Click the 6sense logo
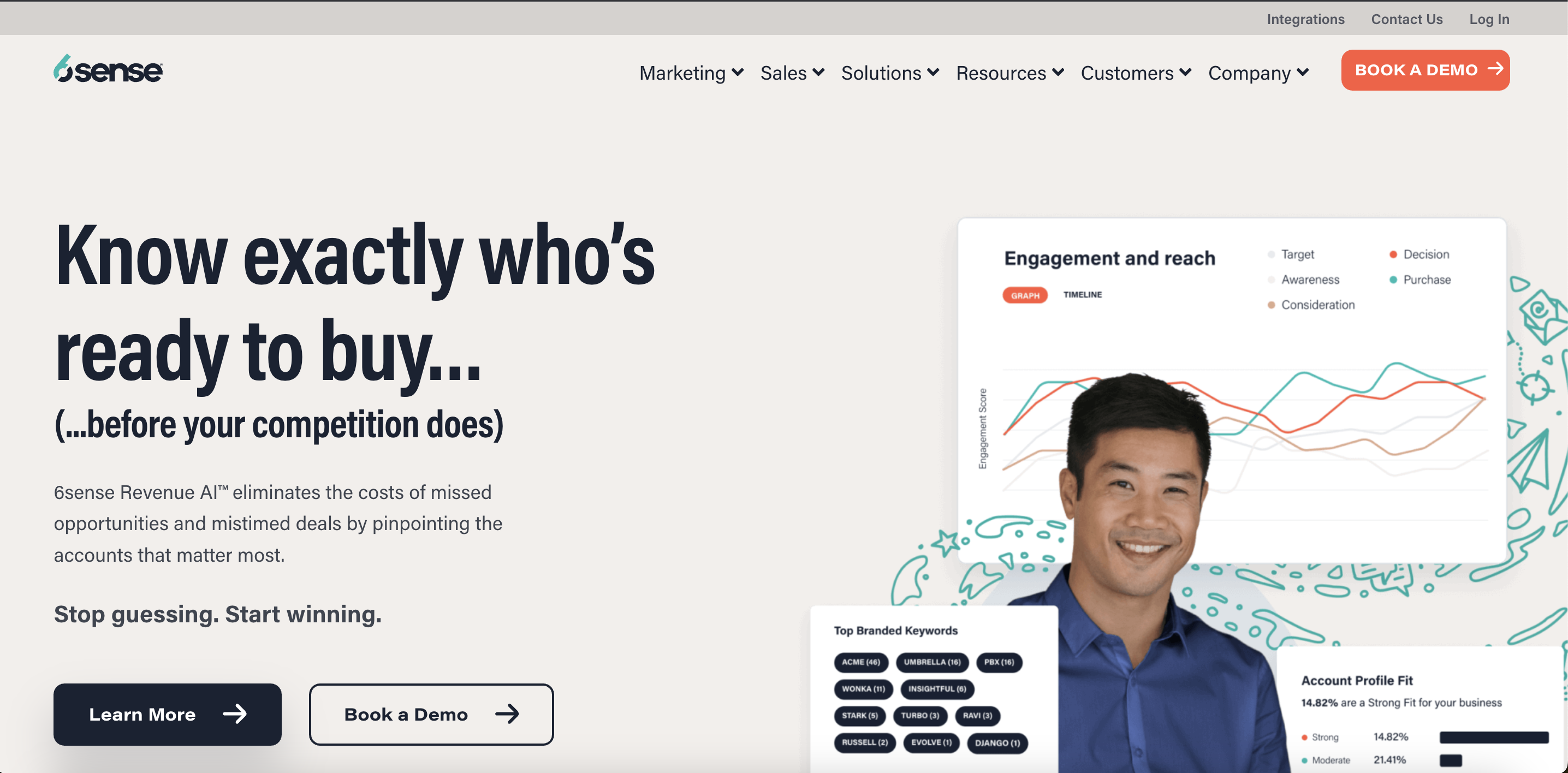The height and width of the screenshot is (773, 1568). (108, 69)
